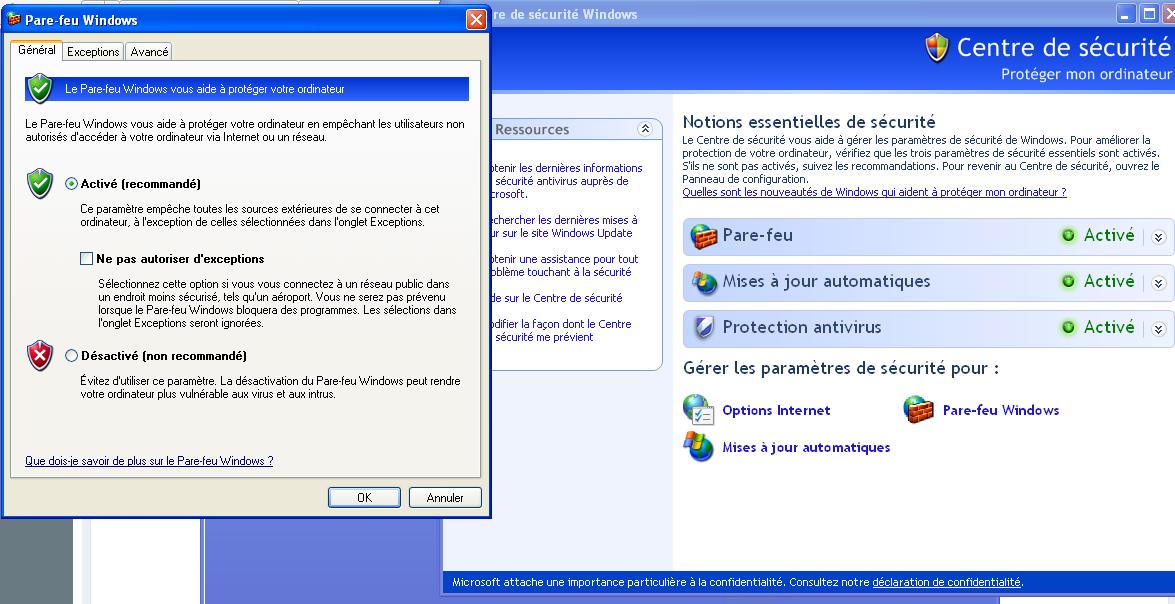This screenshot has width=1175, height=604.
Task: Click the OK button
Action: [x=364, y=497]
